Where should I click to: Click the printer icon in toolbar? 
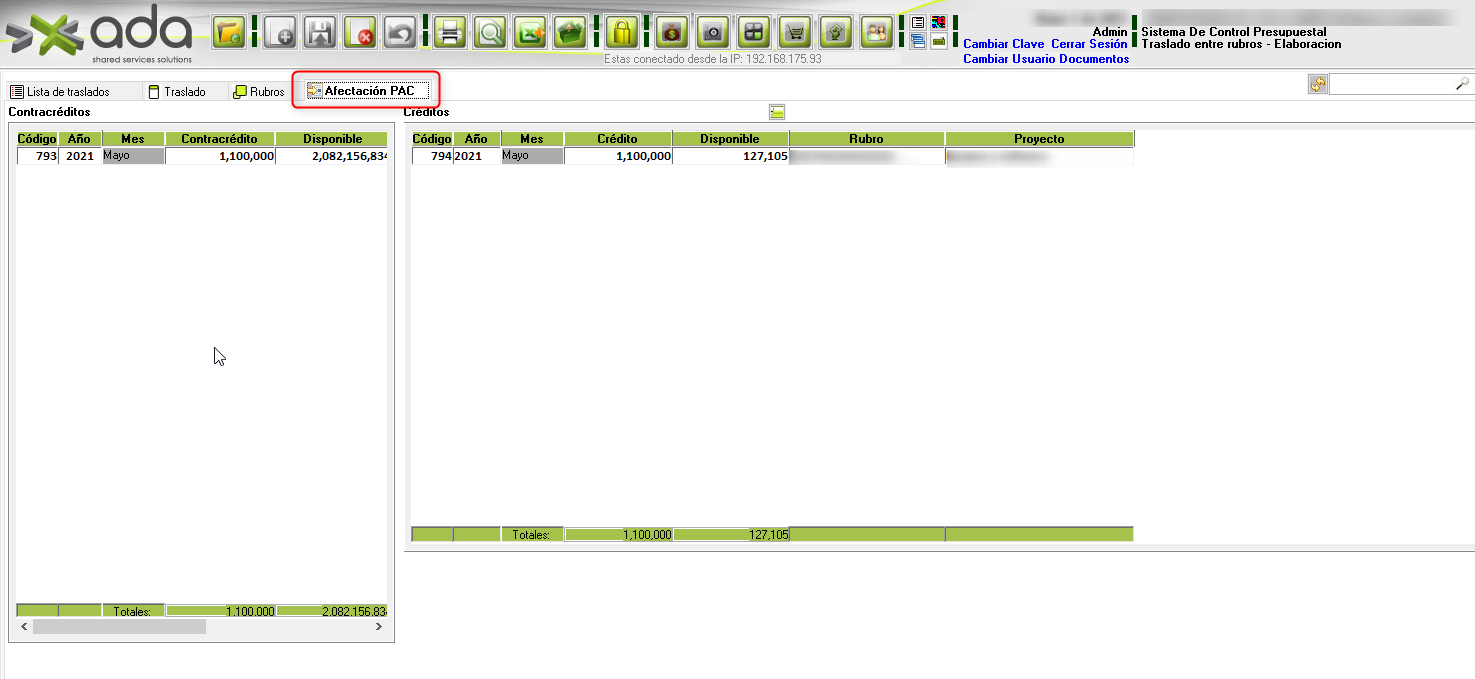pyautogui.click(x=450, y=32)
